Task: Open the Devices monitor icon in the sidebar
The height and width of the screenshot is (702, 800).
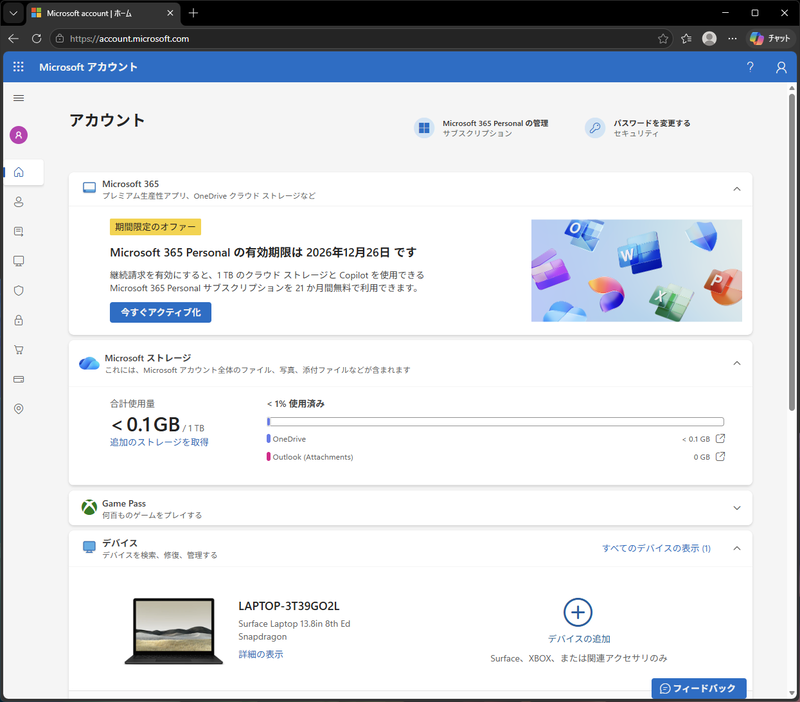Action: tap(18, 261)
